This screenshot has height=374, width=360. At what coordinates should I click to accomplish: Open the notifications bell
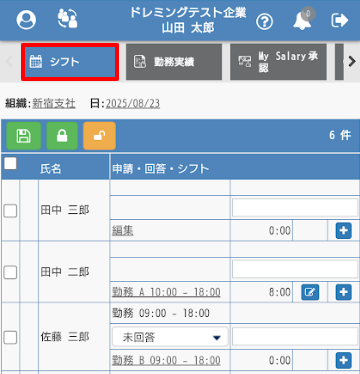pyautogui.click(x=303, y=20)
